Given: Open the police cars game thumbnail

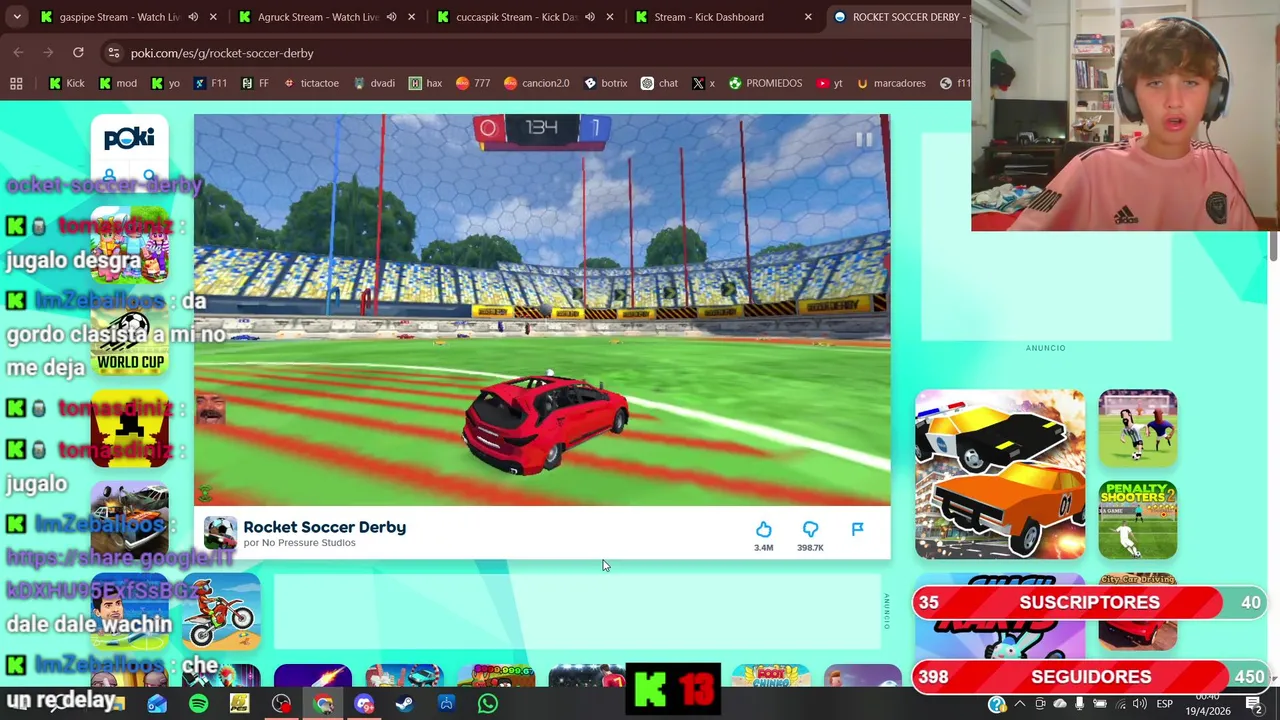Looking at the screenshot, I should pyautogui.click(x=1000, y=474).
